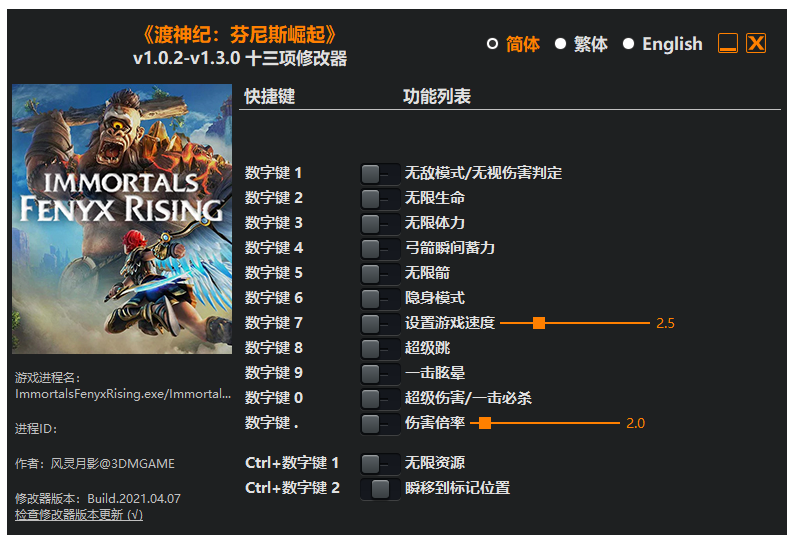Click the 快捷键 column header

[x=270, y=96]
